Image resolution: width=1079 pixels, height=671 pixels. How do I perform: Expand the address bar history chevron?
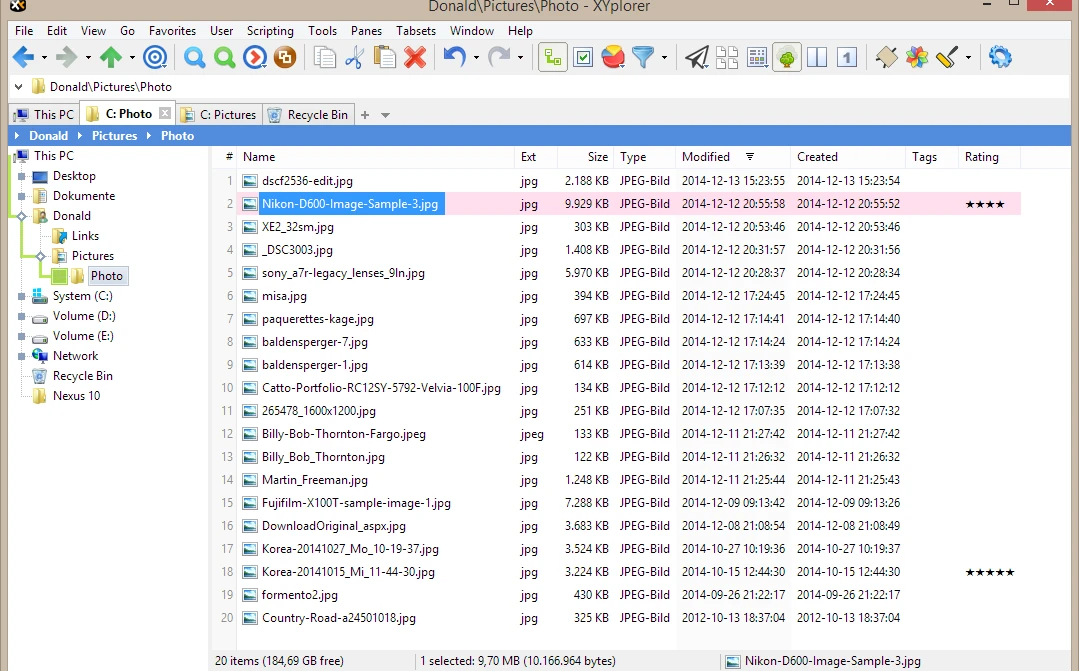18,87
